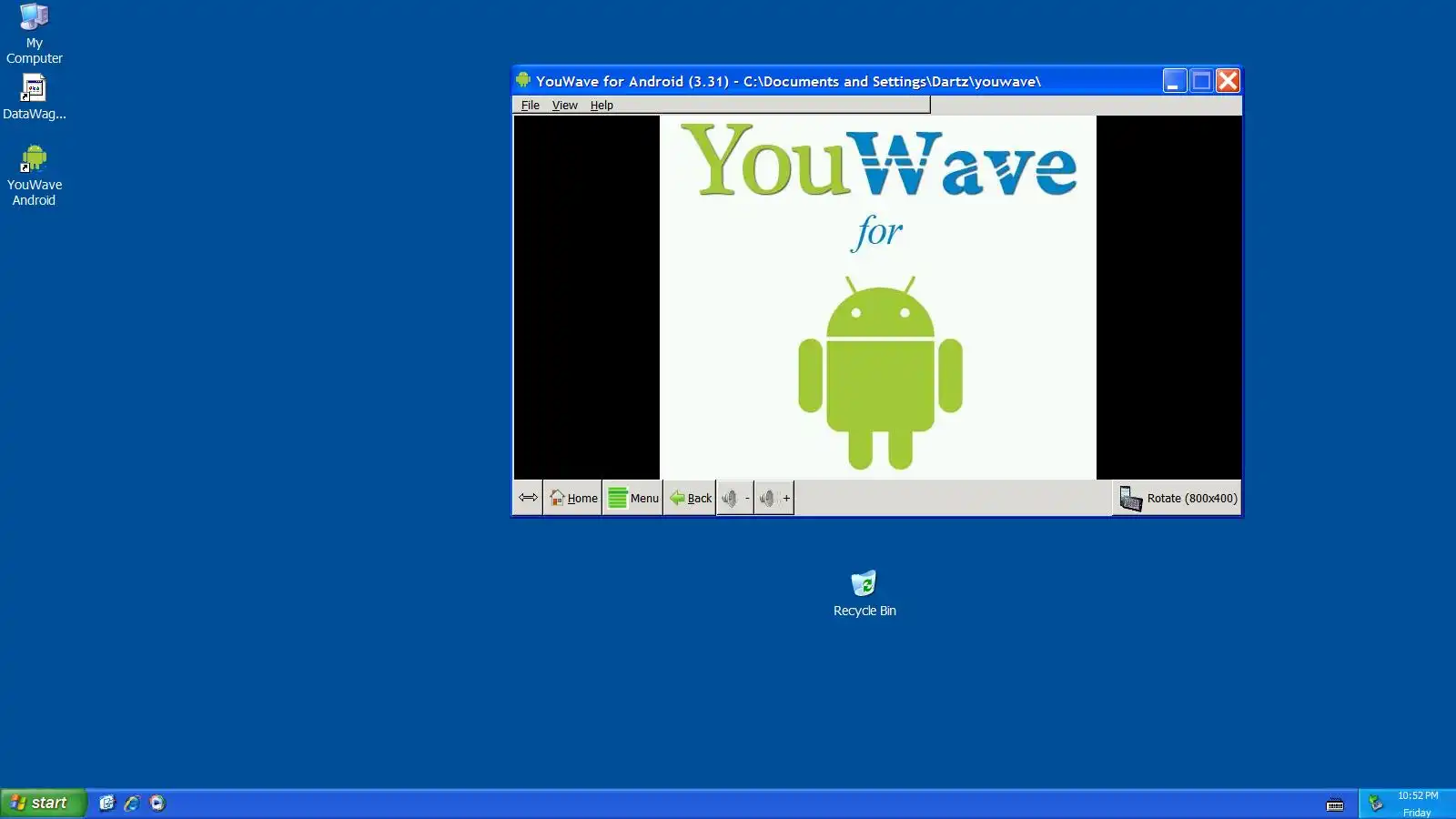This screenshot has width=1456, height=819.
Task: Click the Show Desktop quick launch icon
Action: (x=107, y=803)
